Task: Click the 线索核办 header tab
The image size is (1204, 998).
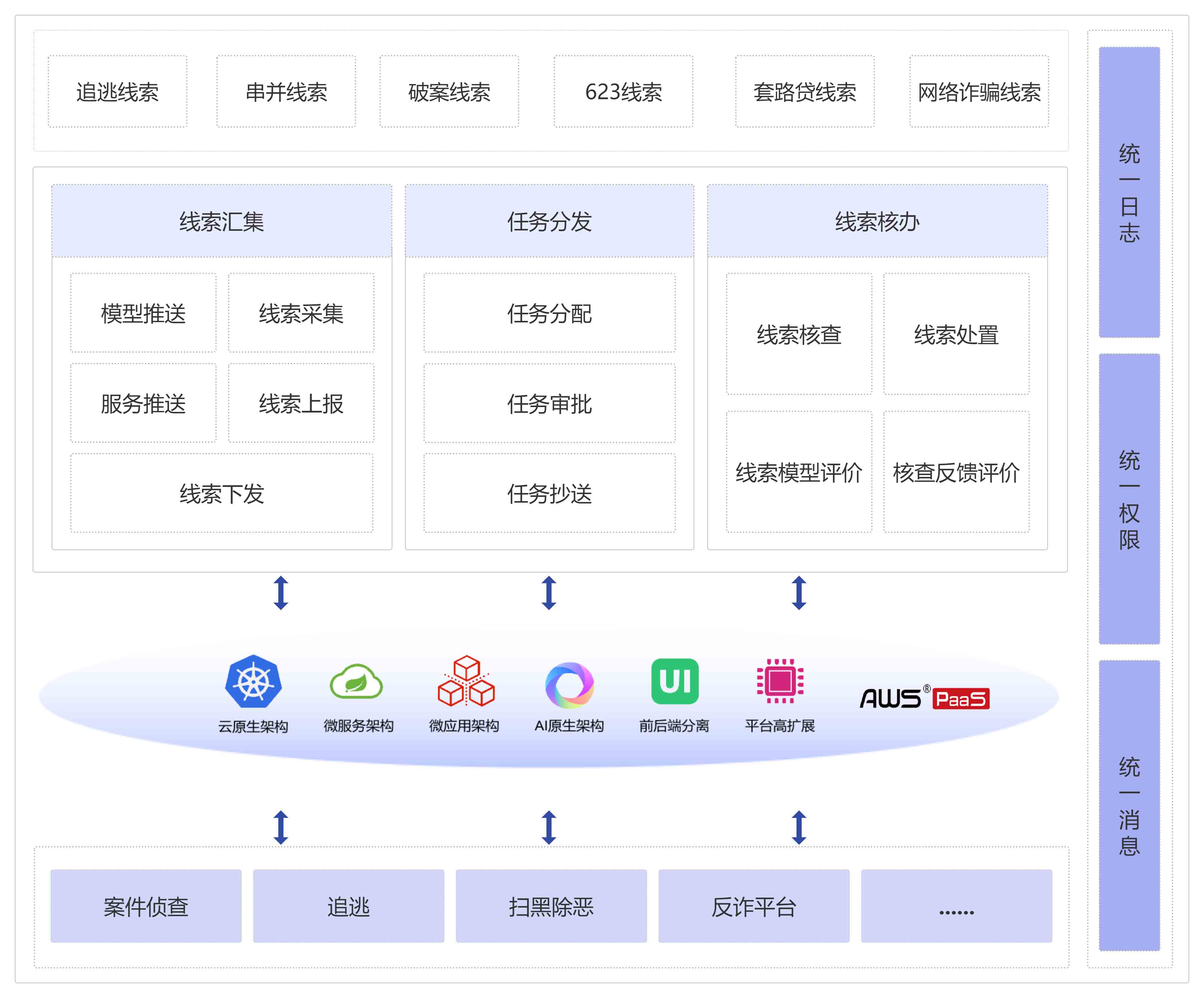Action: [x=877, y=221]
